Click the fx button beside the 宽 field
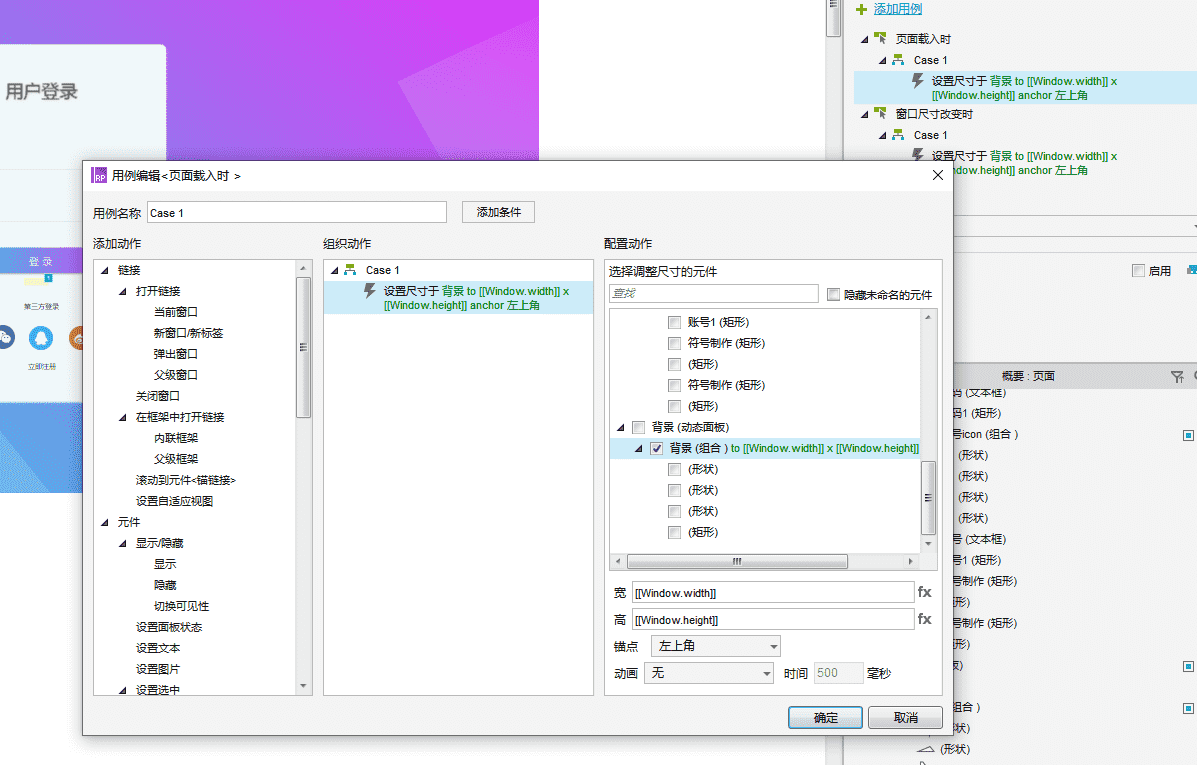The image size is (1197, 765). [924, 592]
